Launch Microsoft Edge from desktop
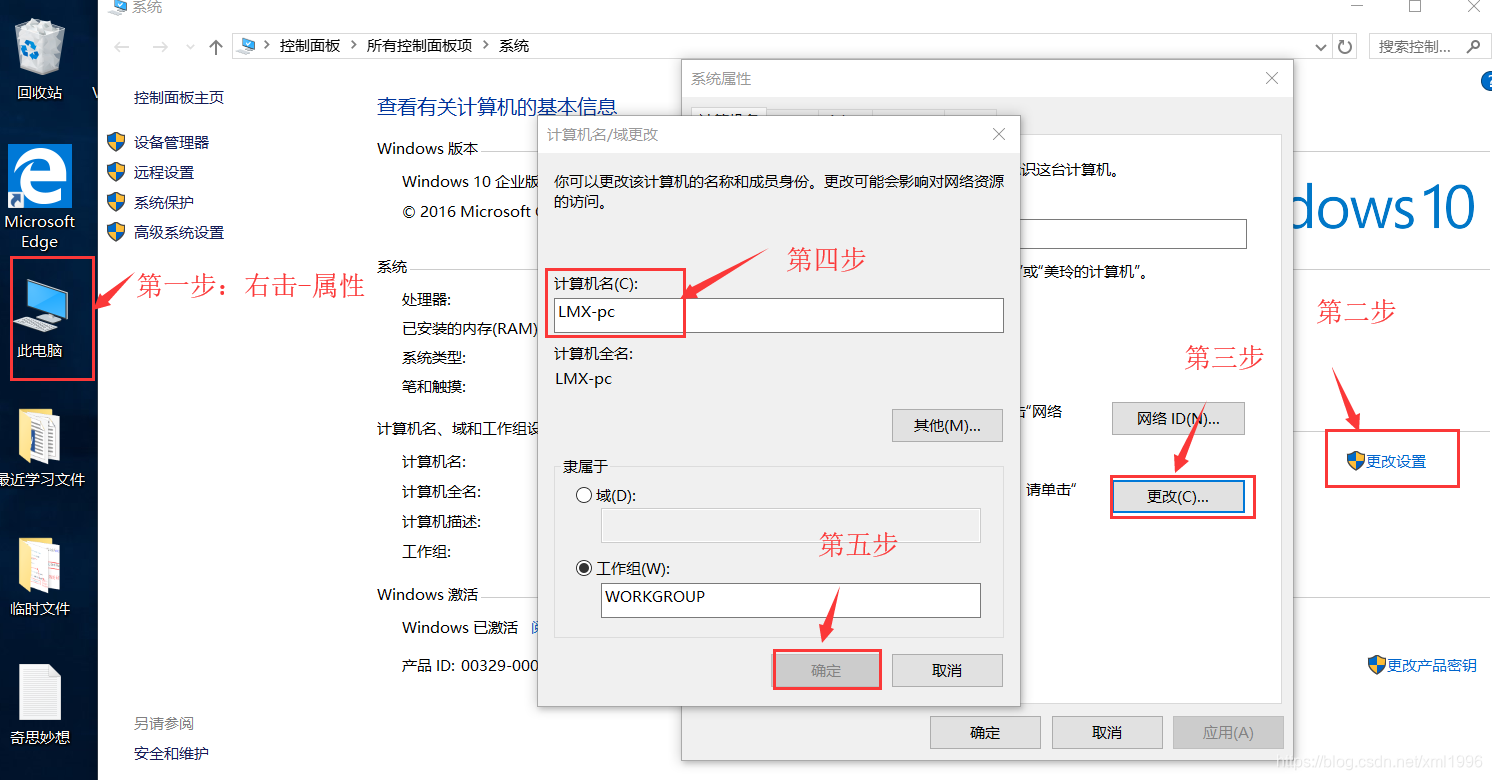This screenshot has height=780, width=1492. 40,197
